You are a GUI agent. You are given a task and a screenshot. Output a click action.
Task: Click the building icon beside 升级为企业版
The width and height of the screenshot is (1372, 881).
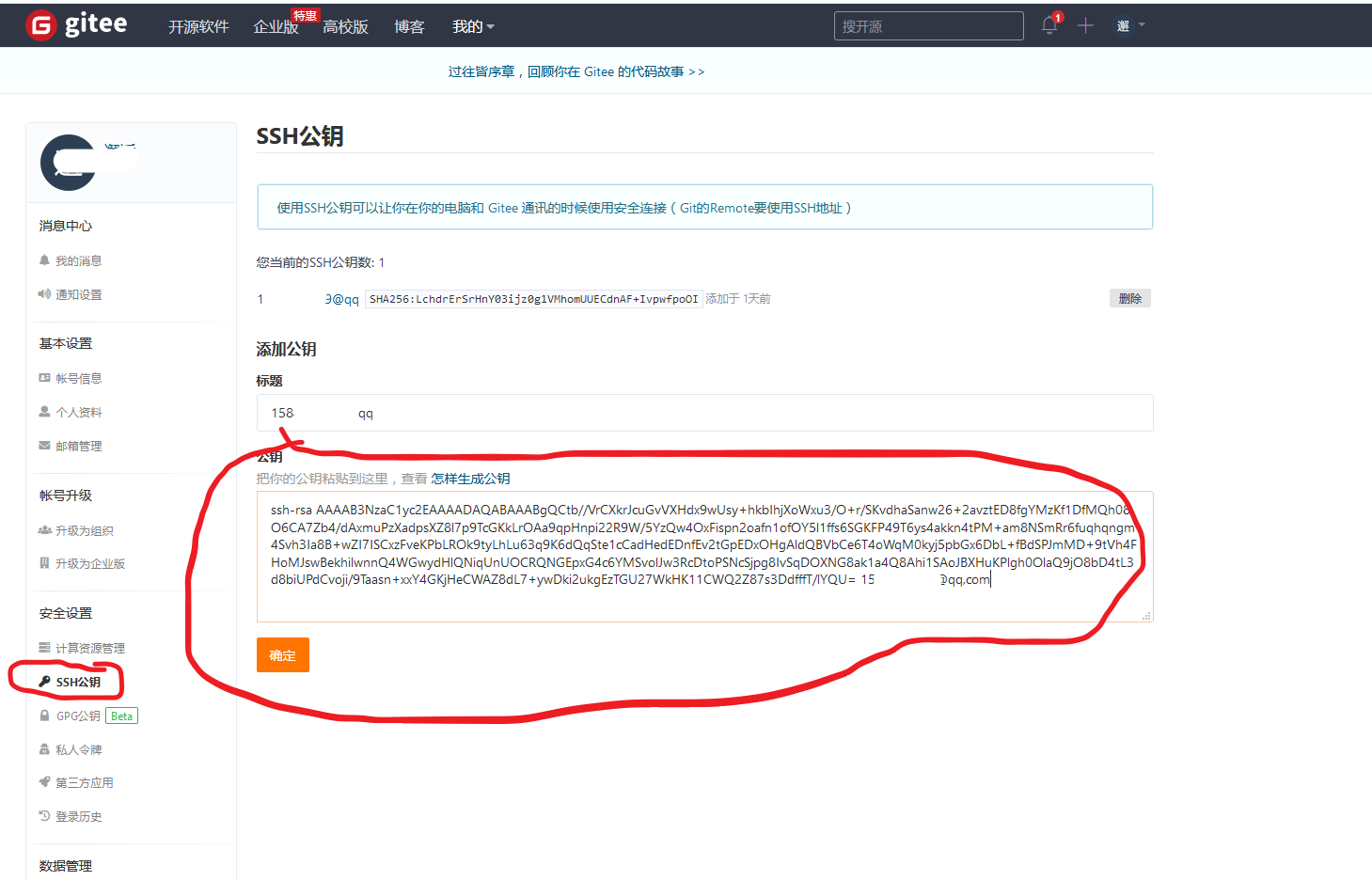pyautogui.click(x=44, y=563)
